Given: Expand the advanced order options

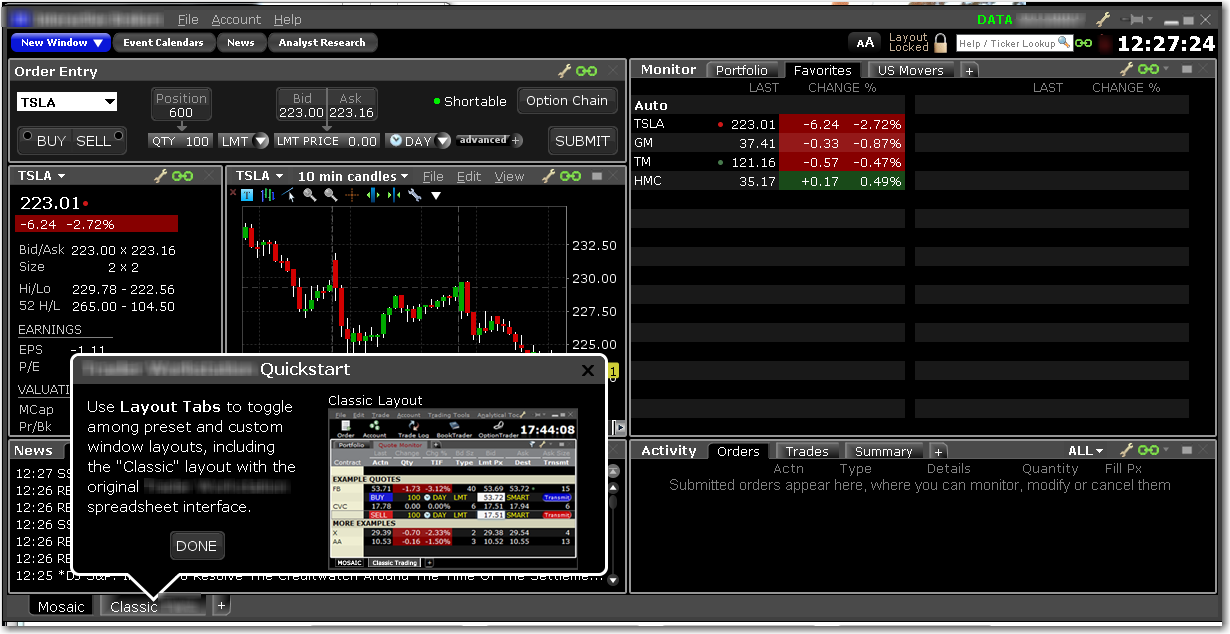Looking at the screenshot, I should click(x=489, y=140).
